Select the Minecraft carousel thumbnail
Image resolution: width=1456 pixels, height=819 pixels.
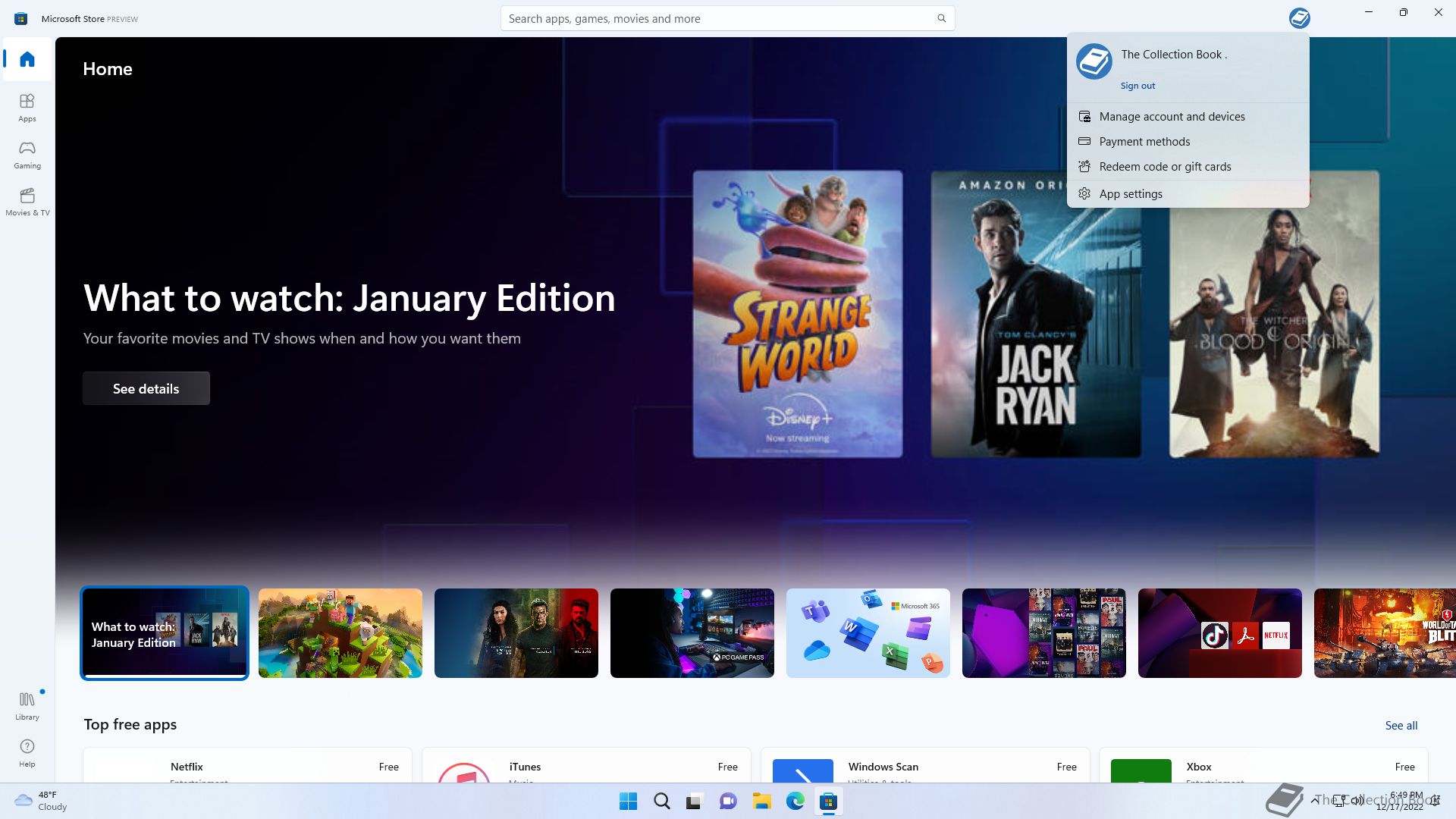click(x=340, y=633)
